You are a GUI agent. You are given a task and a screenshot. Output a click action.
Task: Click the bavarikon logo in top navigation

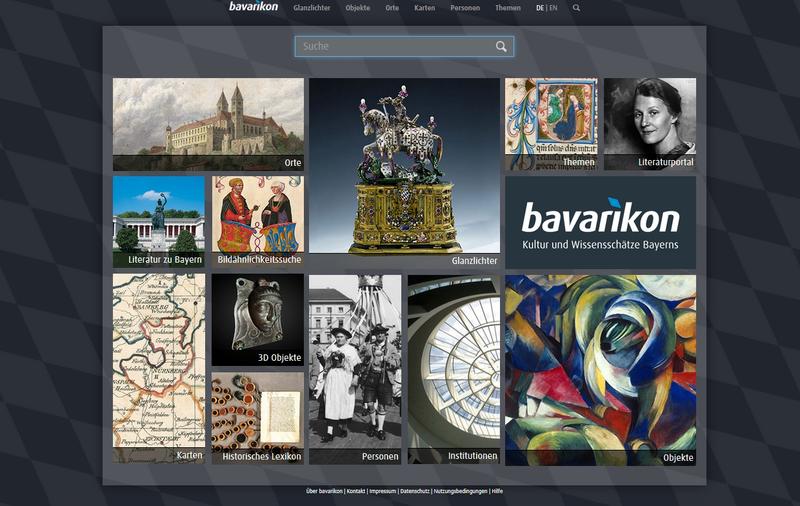254,7
